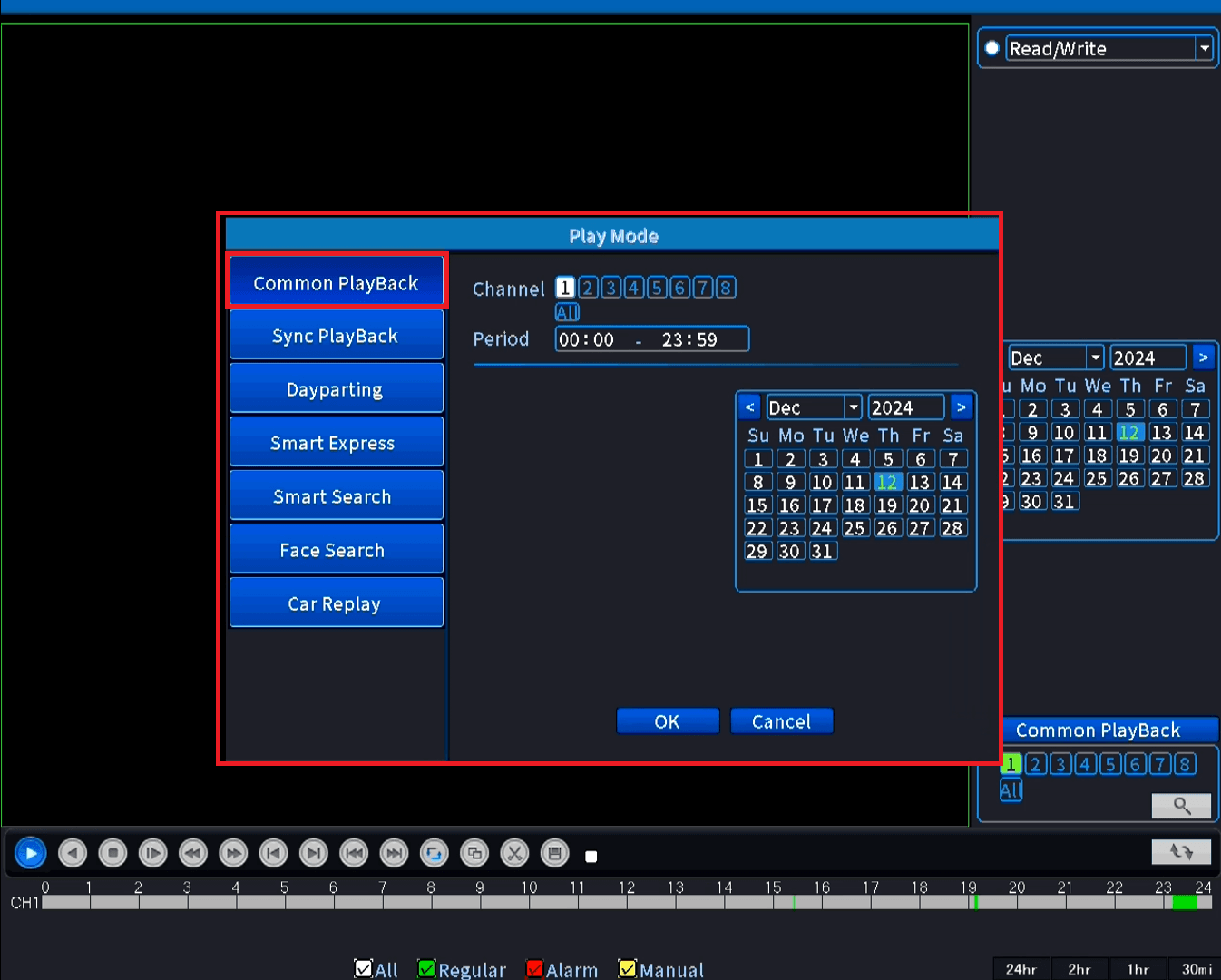Go to previous month in Play Mode calendar
The height and width of the screenshot is (980, 1221).
coord(749,407)
